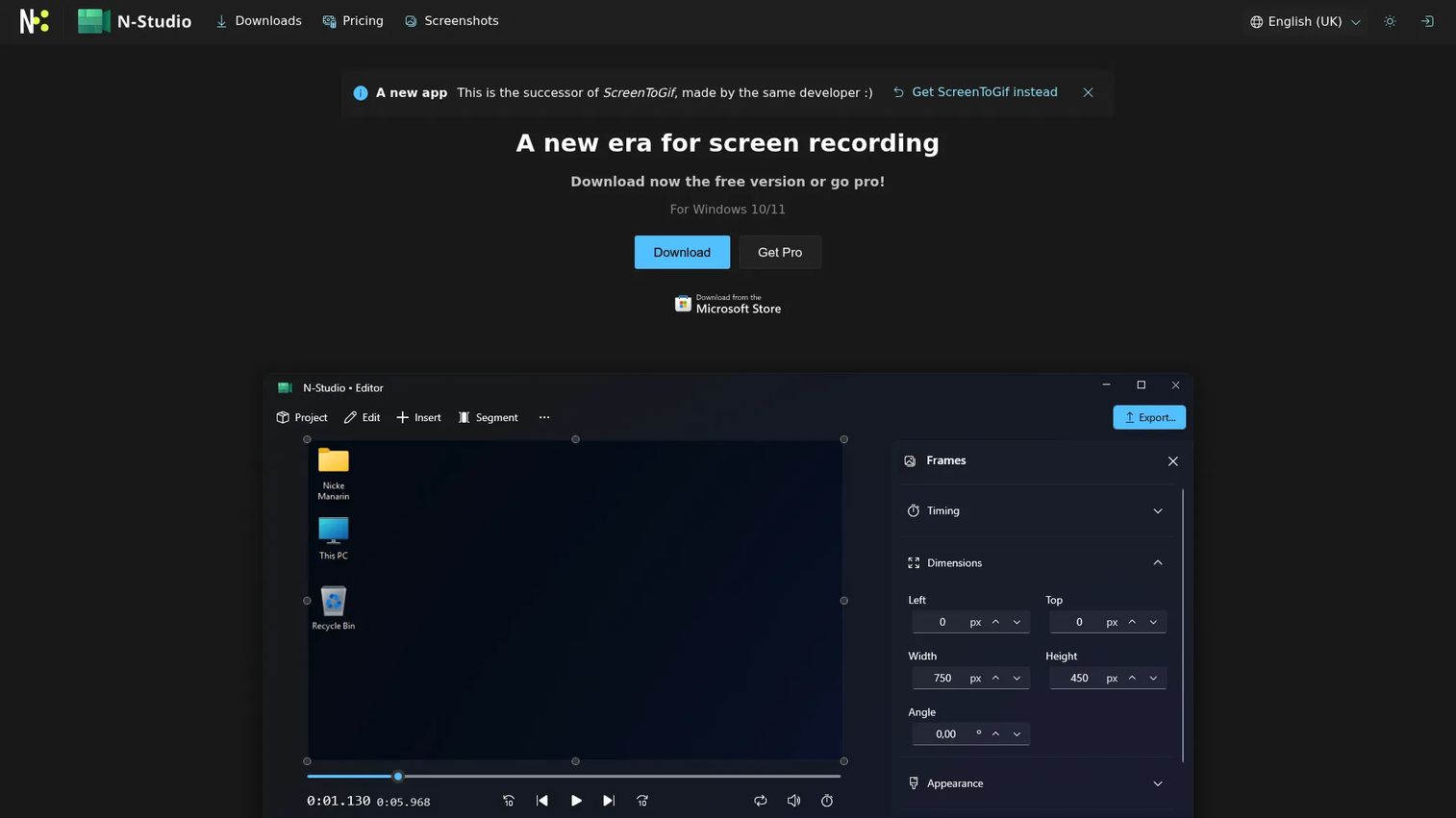1456x818 pixels.
Task: Select the Recycle Bin icon in the preview
Action: click(334, 607)
